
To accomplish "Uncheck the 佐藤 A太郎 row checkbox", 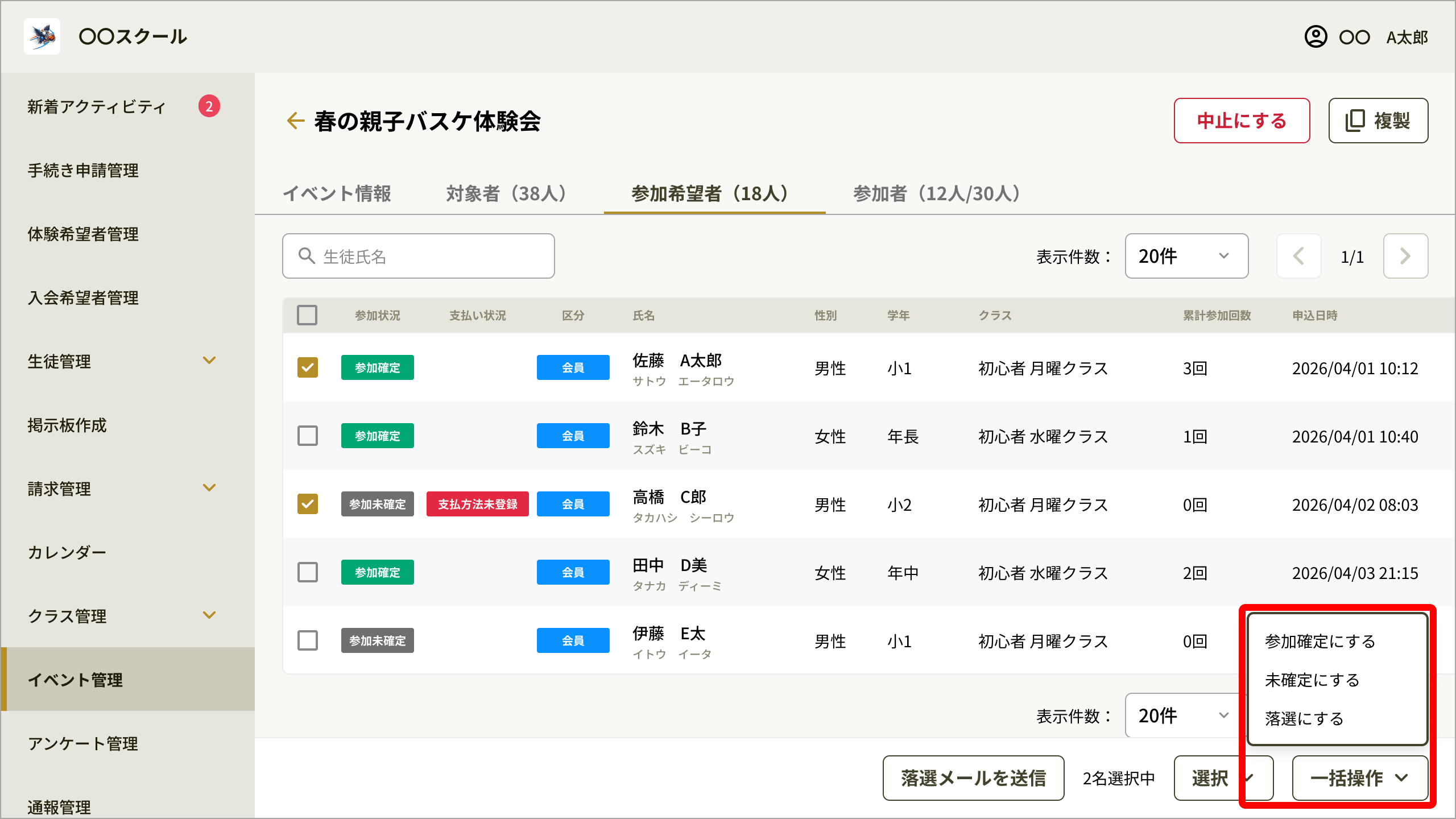I will (307, 367).
